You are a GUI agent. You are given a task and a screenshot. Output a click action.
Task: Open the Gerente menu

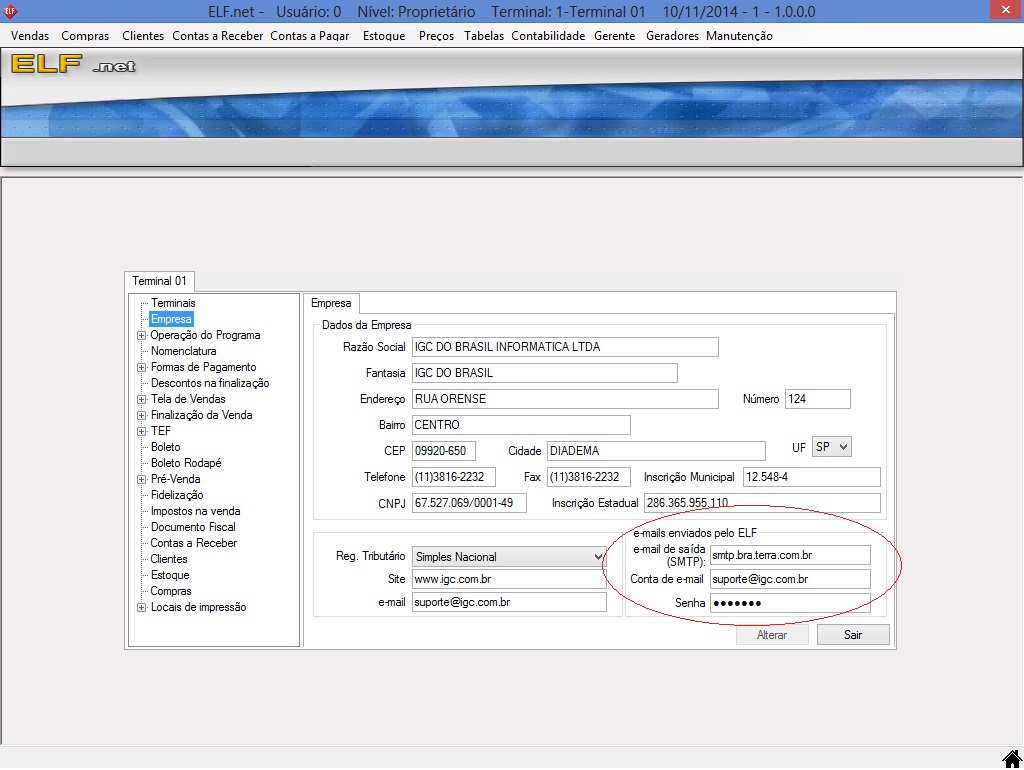tap(615, 36)
